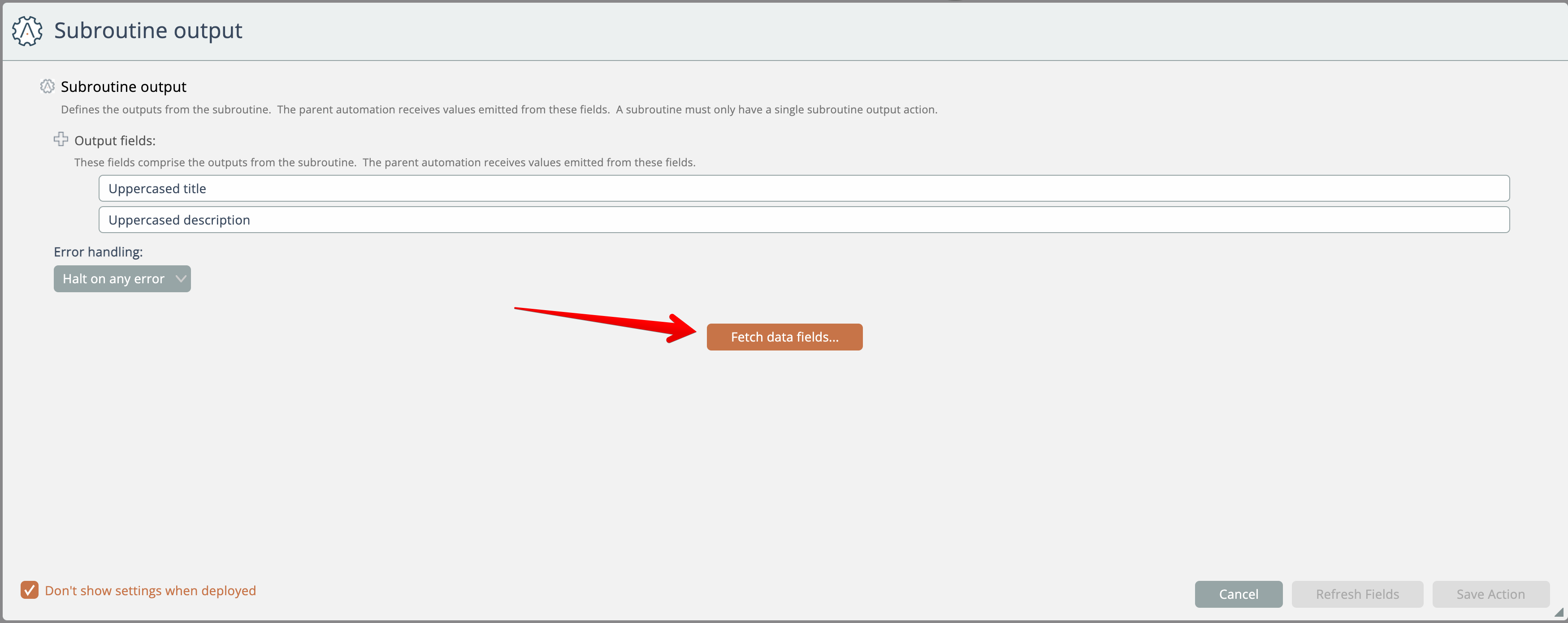Click the resize grip in bottom corner

[x=1559, y=612]
